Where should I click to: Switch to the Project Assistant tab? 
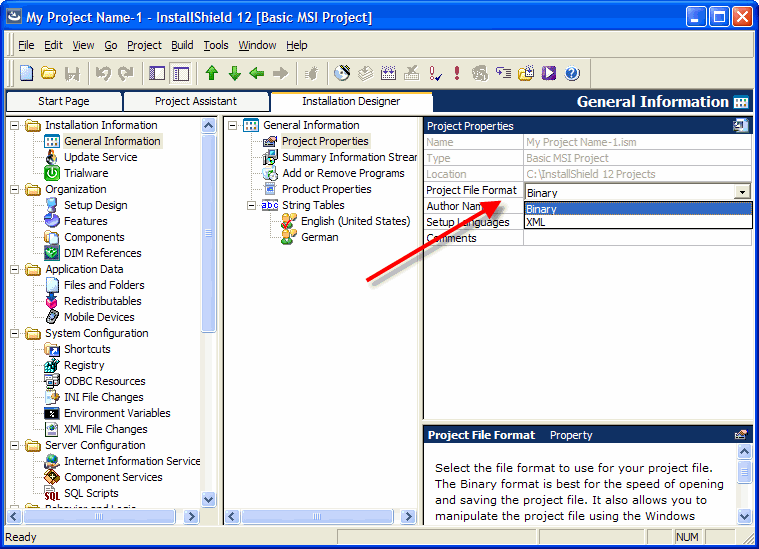pyautogui.click(x=196, y=101)
